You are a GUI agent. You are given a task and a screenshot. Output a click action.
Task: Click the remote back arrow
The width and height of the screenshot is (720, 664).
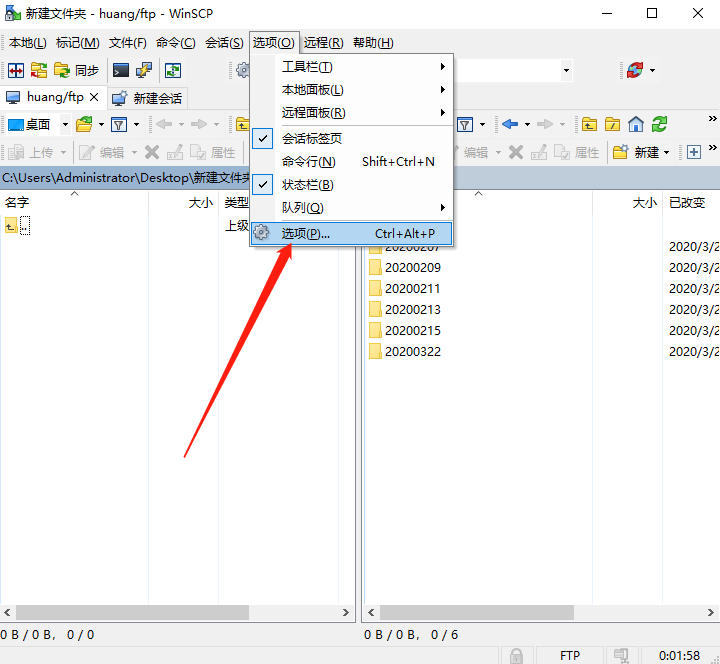(510, 125)
